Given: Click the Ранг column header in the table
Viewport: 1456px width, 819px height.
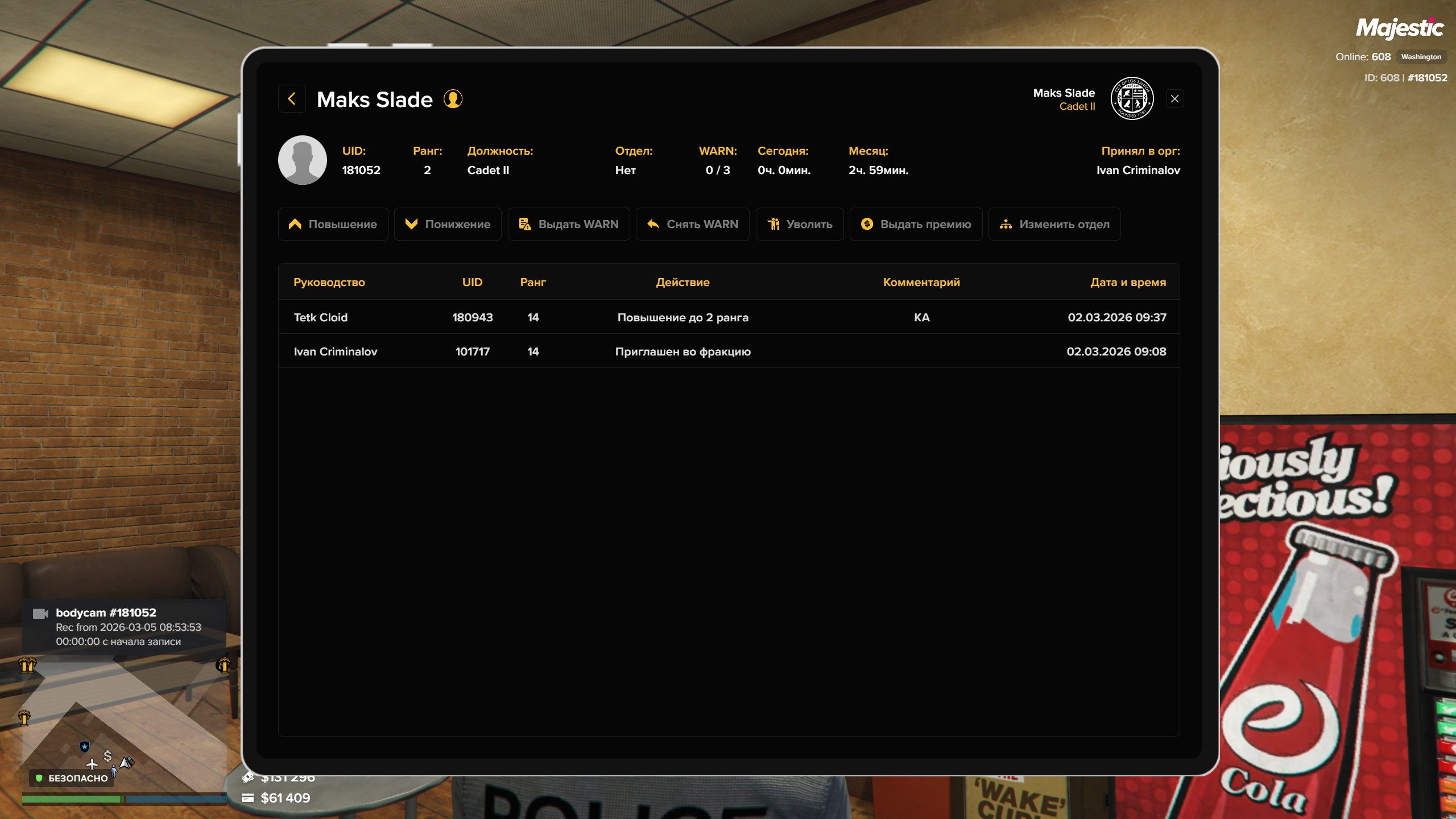Looking at the screenshot, I should point(533,282).
